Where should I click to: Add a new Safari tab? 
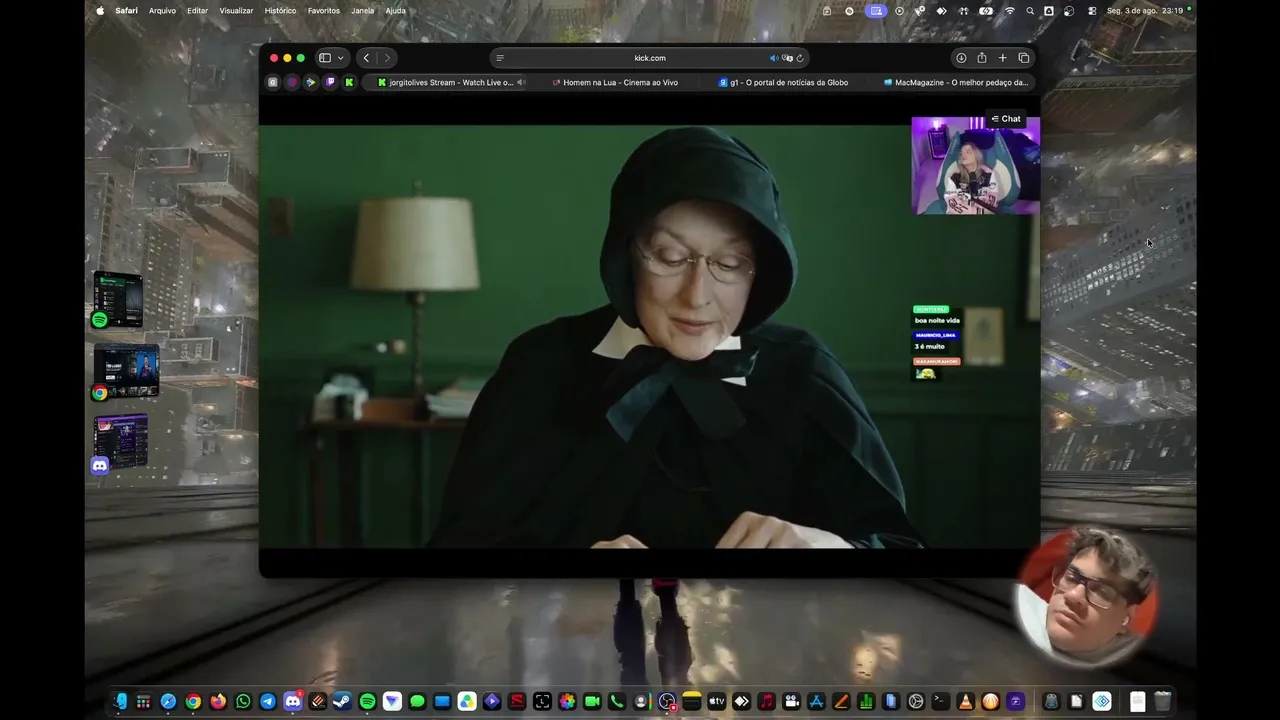pyautogui.click(x=1003, y=58)
